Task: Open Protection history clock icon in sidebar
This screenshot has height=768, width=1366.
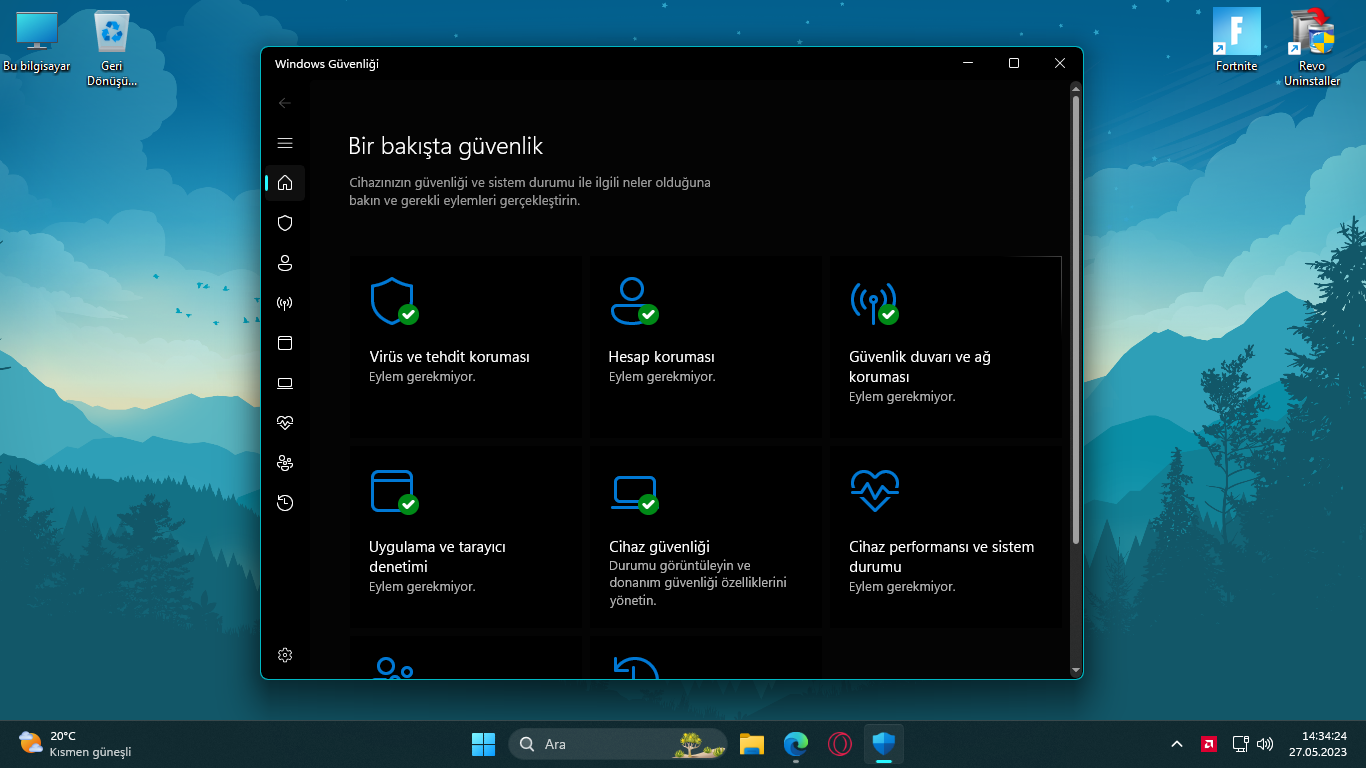Action: [285, 503]
